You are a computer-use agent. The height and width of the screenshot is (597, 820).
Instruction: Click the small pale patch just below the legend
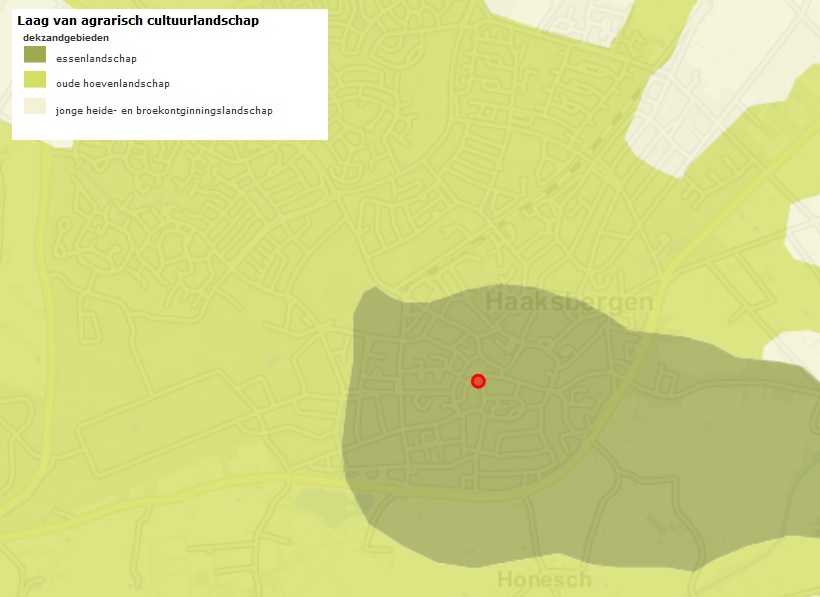pyautogui.click(x=62, y=143)
